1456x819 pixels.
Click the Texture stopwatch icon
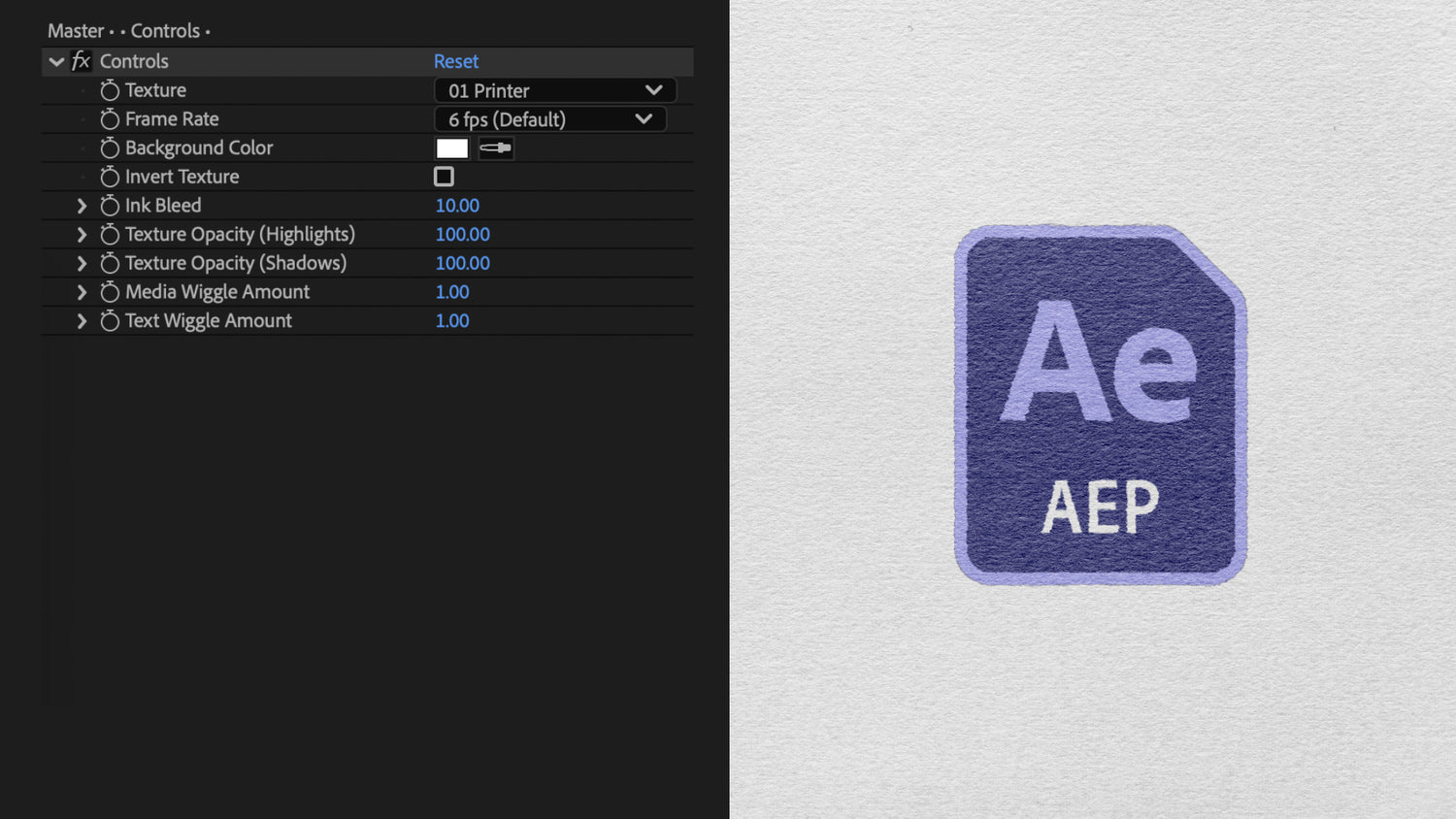110,90
